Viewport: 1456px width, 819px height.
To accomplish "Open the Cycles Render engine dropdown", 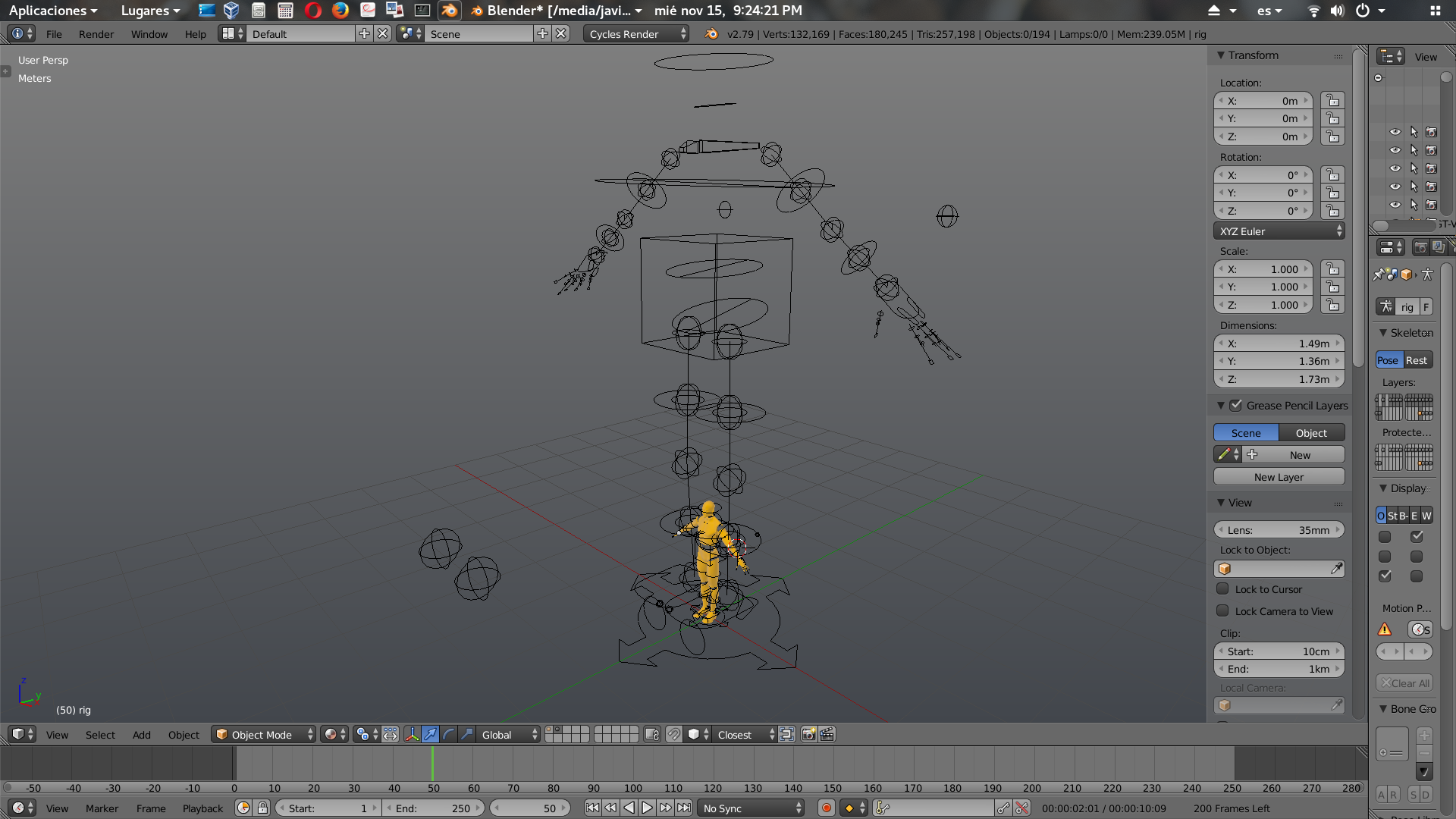I will pos(636,33).
